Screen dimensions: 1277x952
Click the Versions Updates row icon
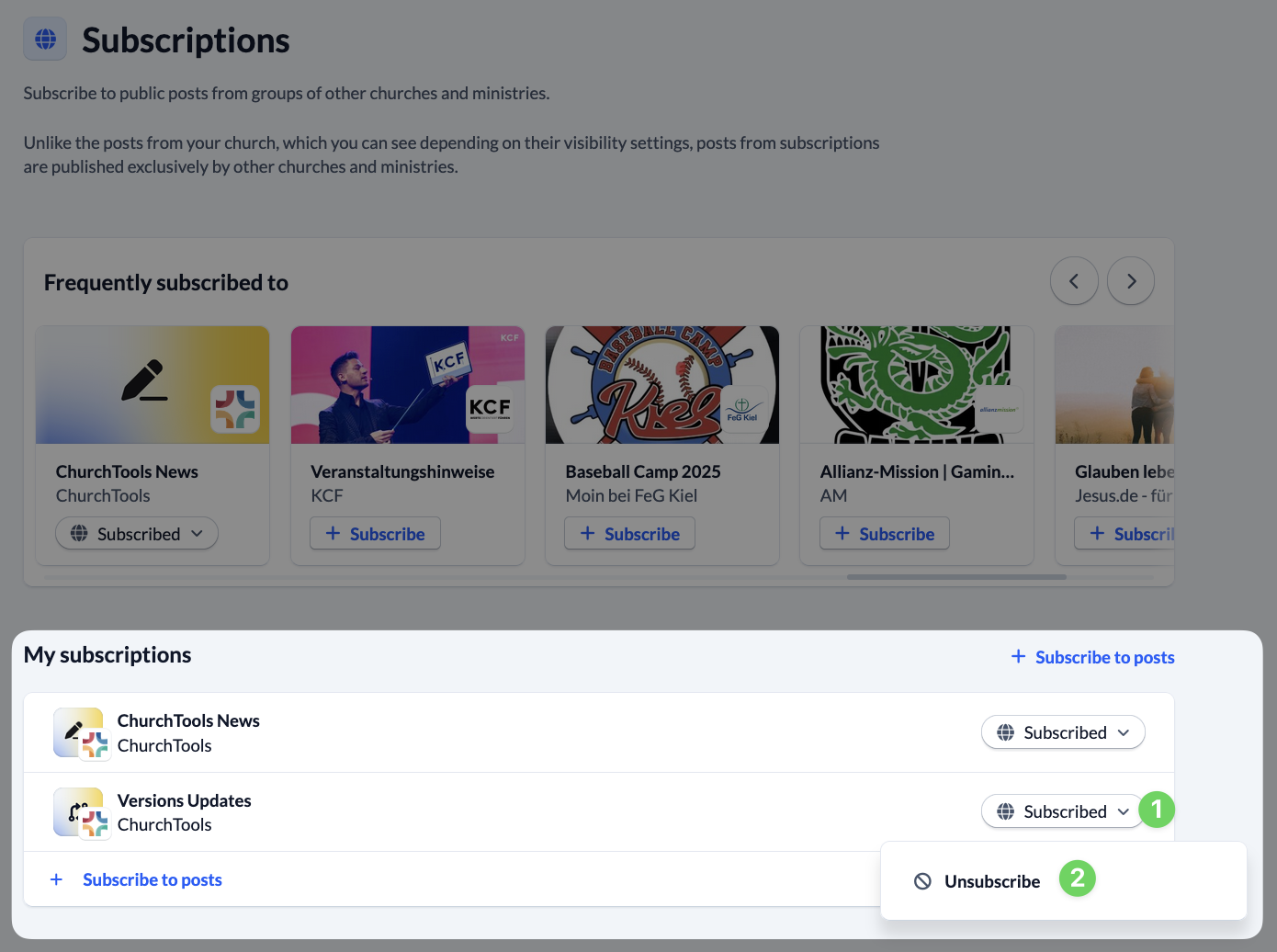81,812
